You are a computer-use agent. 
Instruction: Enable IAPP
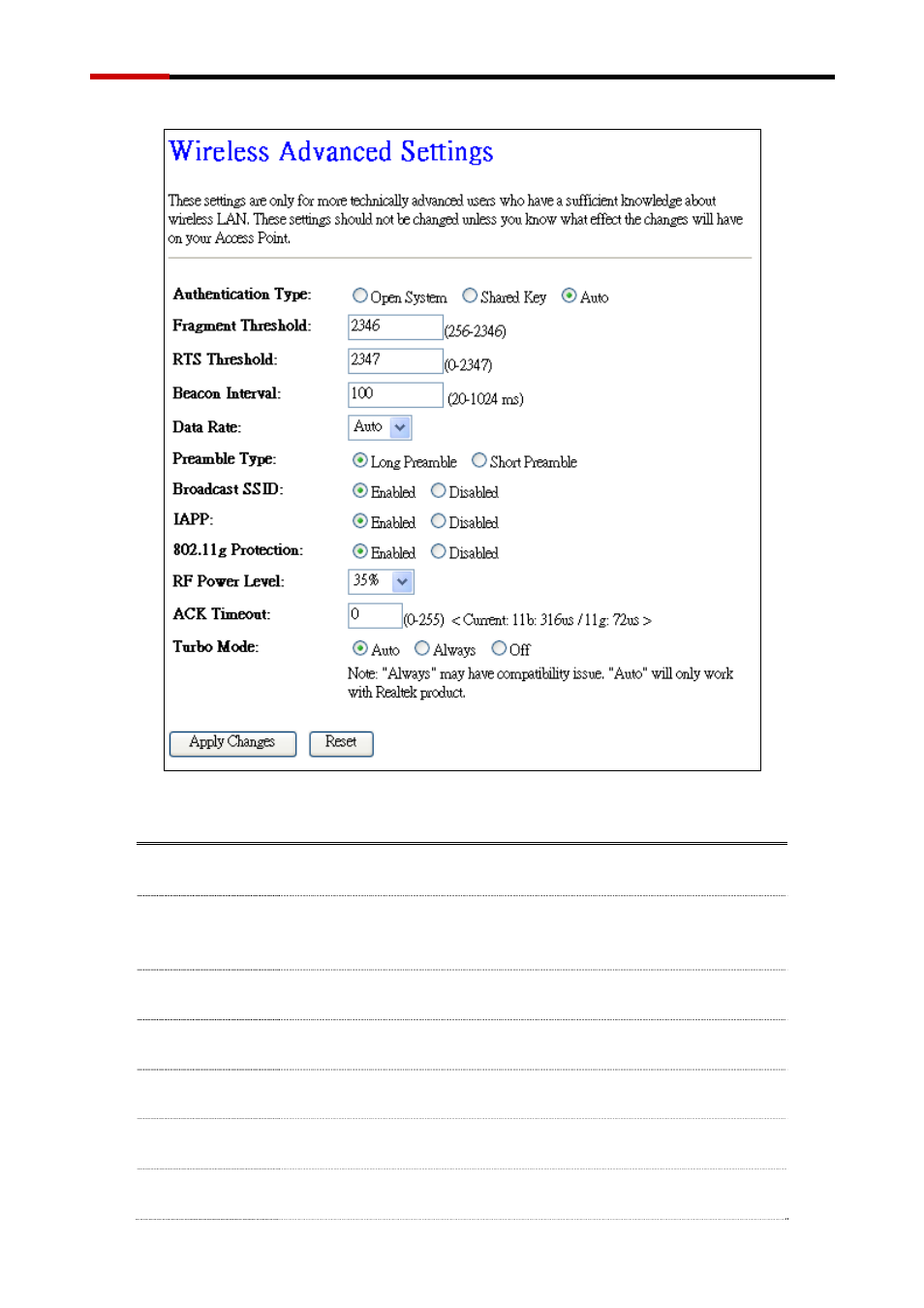[x=360, y=520]
